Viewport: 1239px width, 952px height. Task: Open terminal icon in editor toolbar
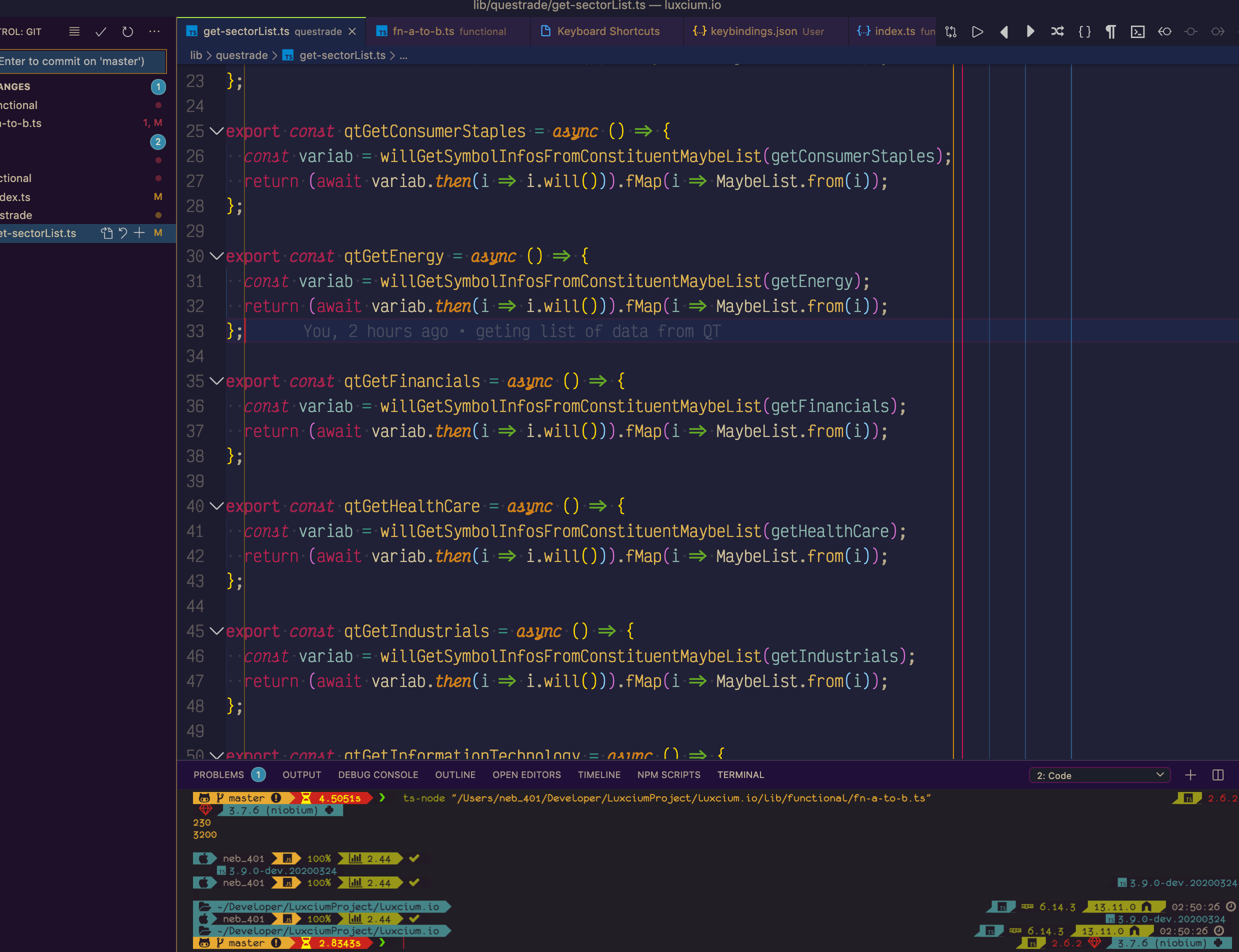[1137, 31]
